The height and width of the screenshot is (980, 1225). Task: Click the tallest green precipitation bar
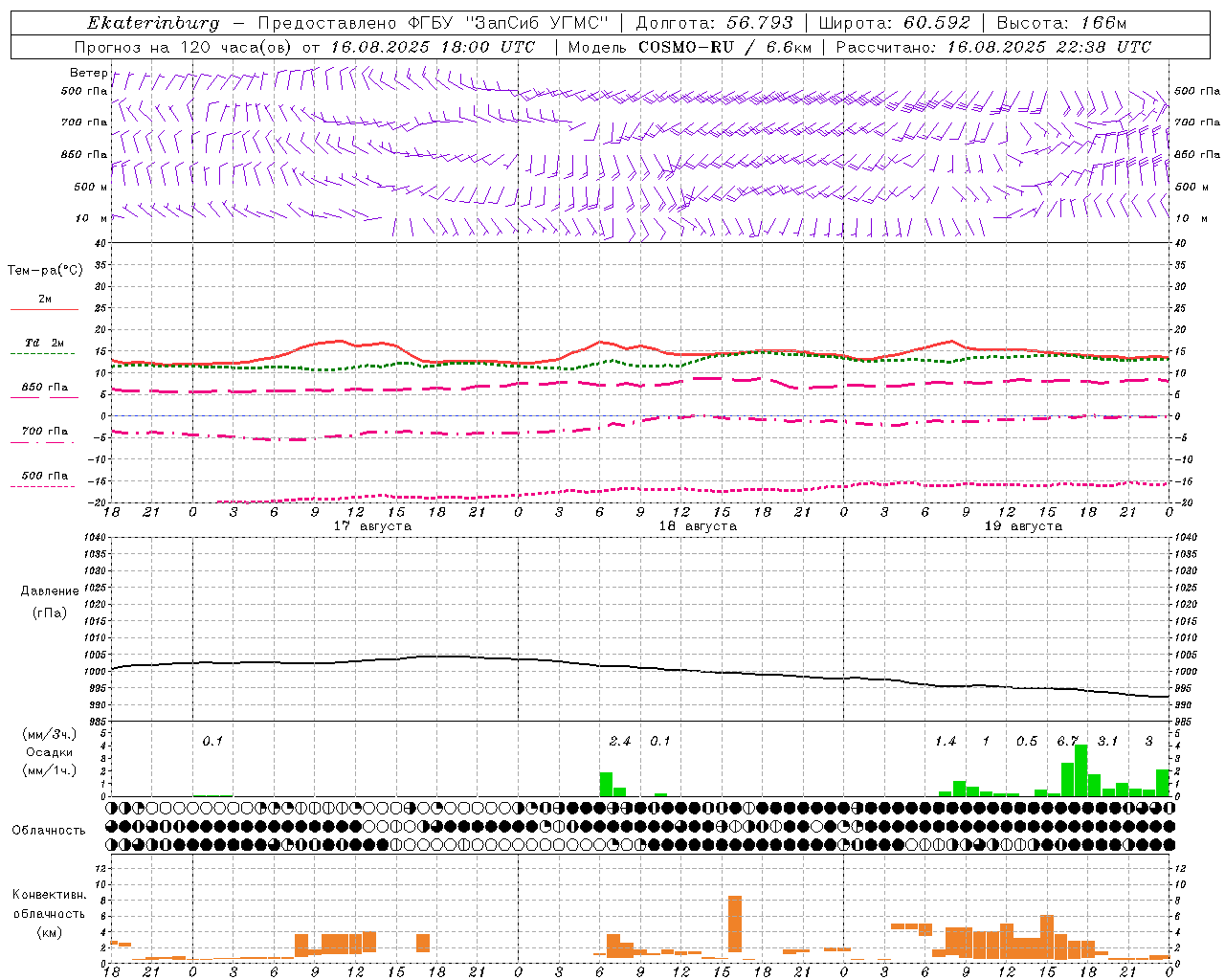(x=1081, y=769)
